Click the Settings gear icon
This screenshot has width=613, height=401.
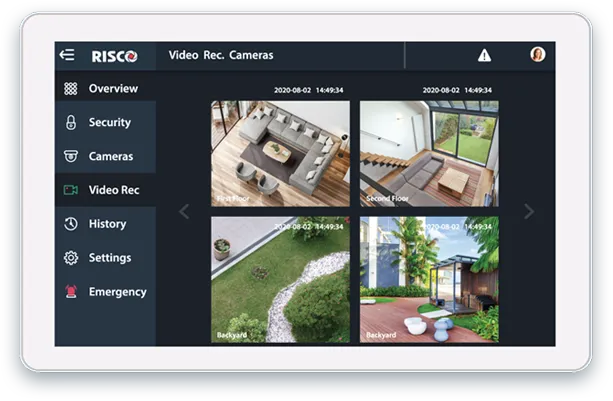pos(71,258)
